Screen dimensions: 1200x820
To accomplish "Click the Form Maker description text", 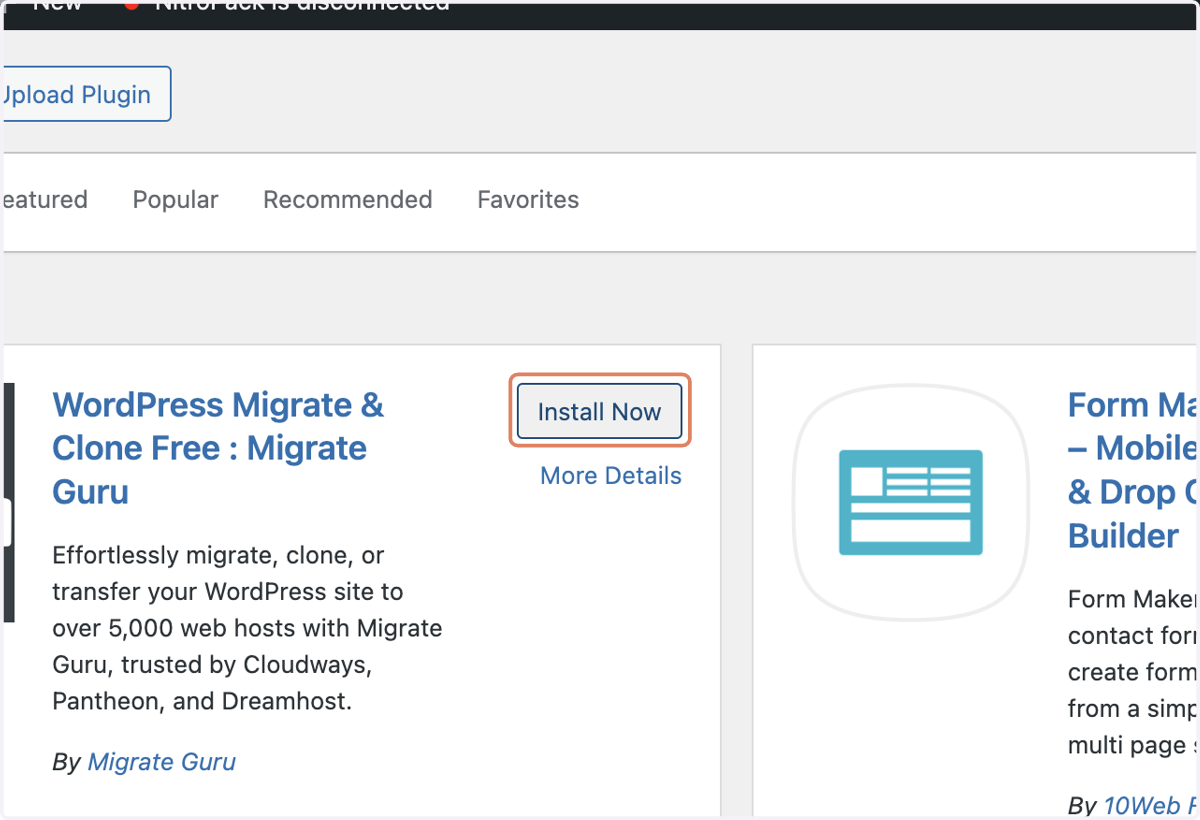I will tap(1133, 672).
